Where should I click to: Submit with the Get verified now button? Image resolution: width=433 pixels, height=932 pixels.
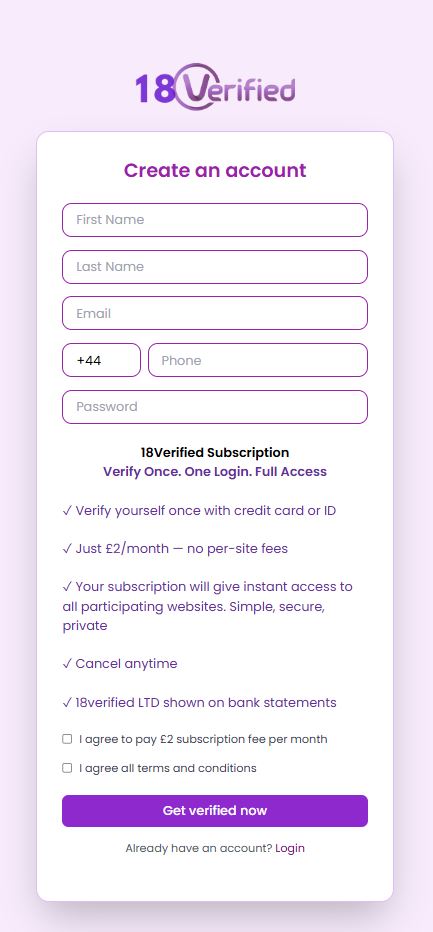pyautogui.click(x=215, y=811)
